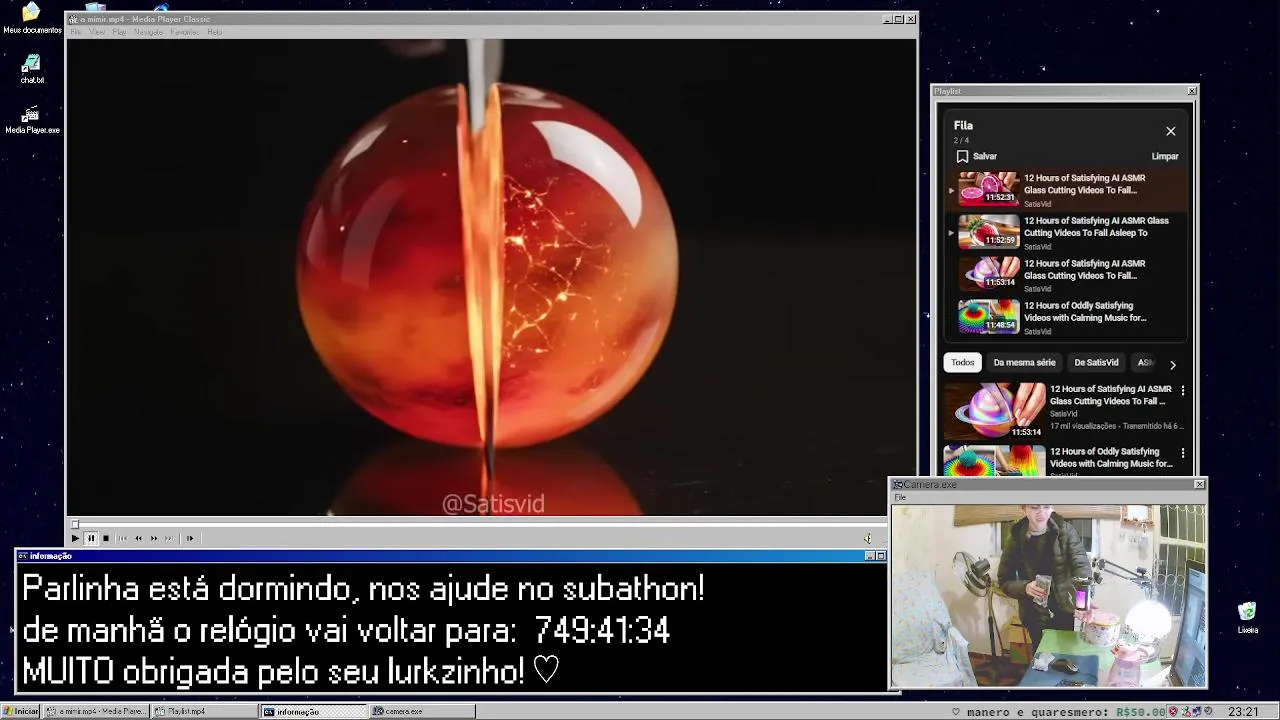Image resolution: width=1280 pixels, height=720 pixels.
Task: Click Play button in Media Player Classic
Action: pos(75,538)
